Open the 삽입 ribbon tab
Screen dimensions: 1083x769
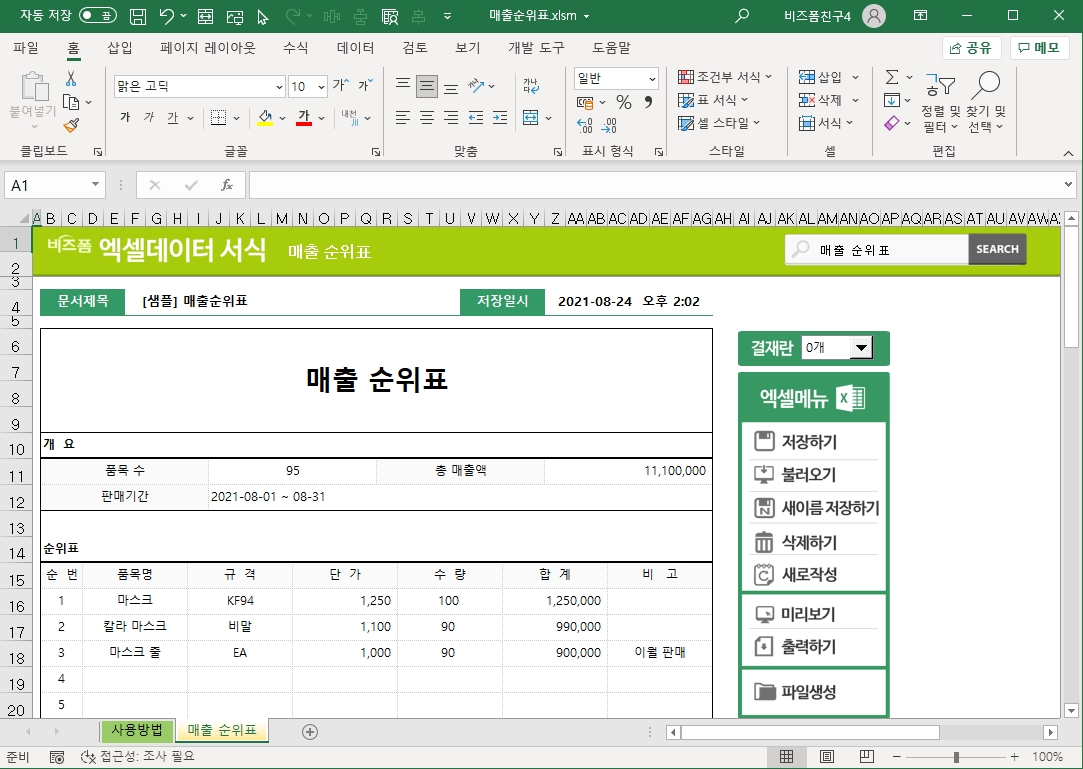tap(120, 48)
